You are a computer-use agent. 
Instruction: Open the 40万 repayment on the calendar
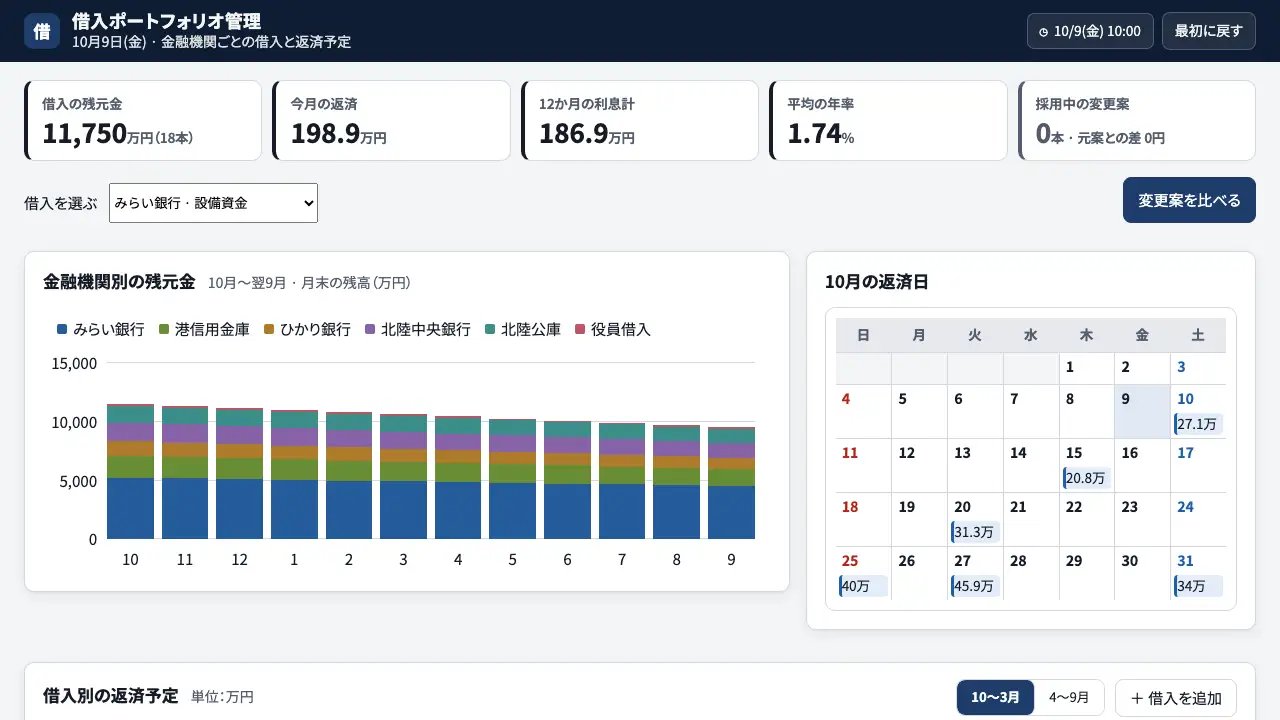862,586
